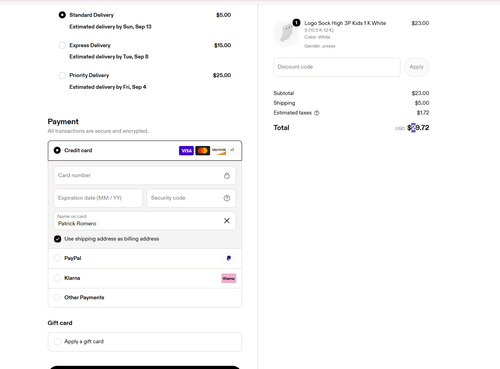Click the Payment section heading

coord(63,122)
